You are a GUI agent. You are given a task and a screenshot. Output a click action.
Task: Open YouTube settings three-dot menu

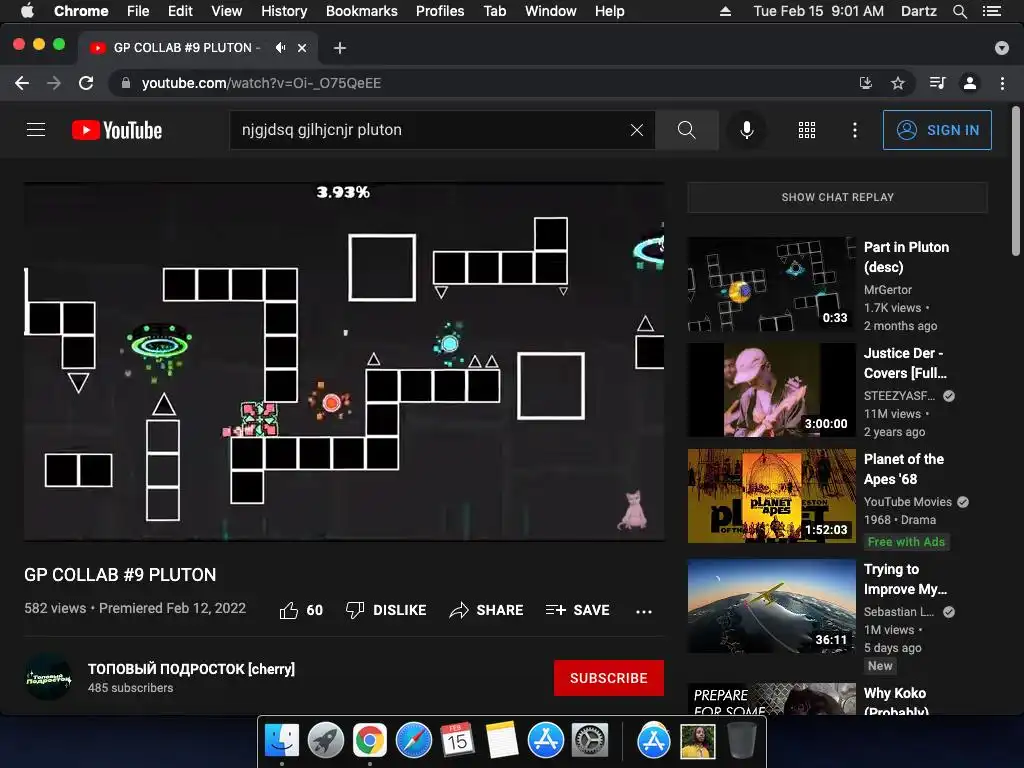[x=854, y=130]
